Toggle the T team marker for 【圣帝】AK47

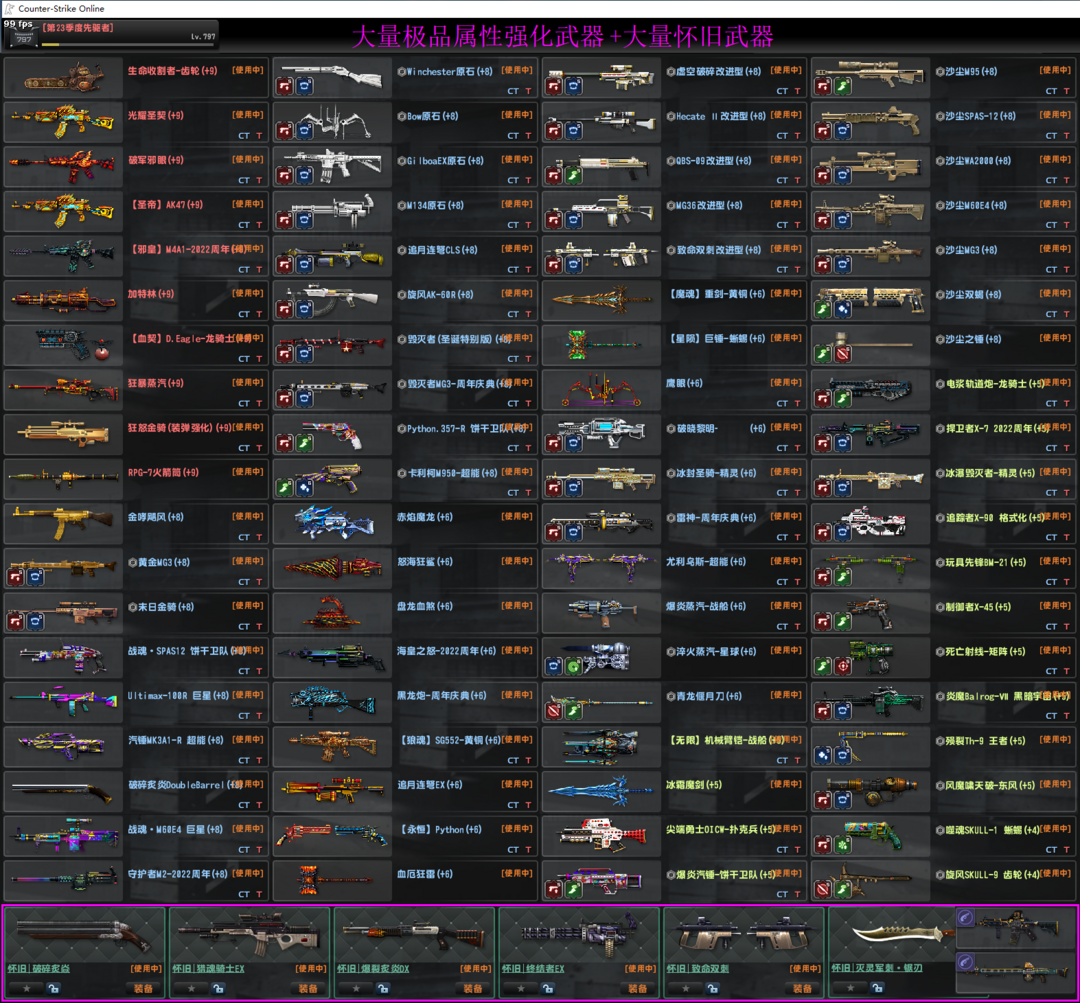tap(259, 225)
